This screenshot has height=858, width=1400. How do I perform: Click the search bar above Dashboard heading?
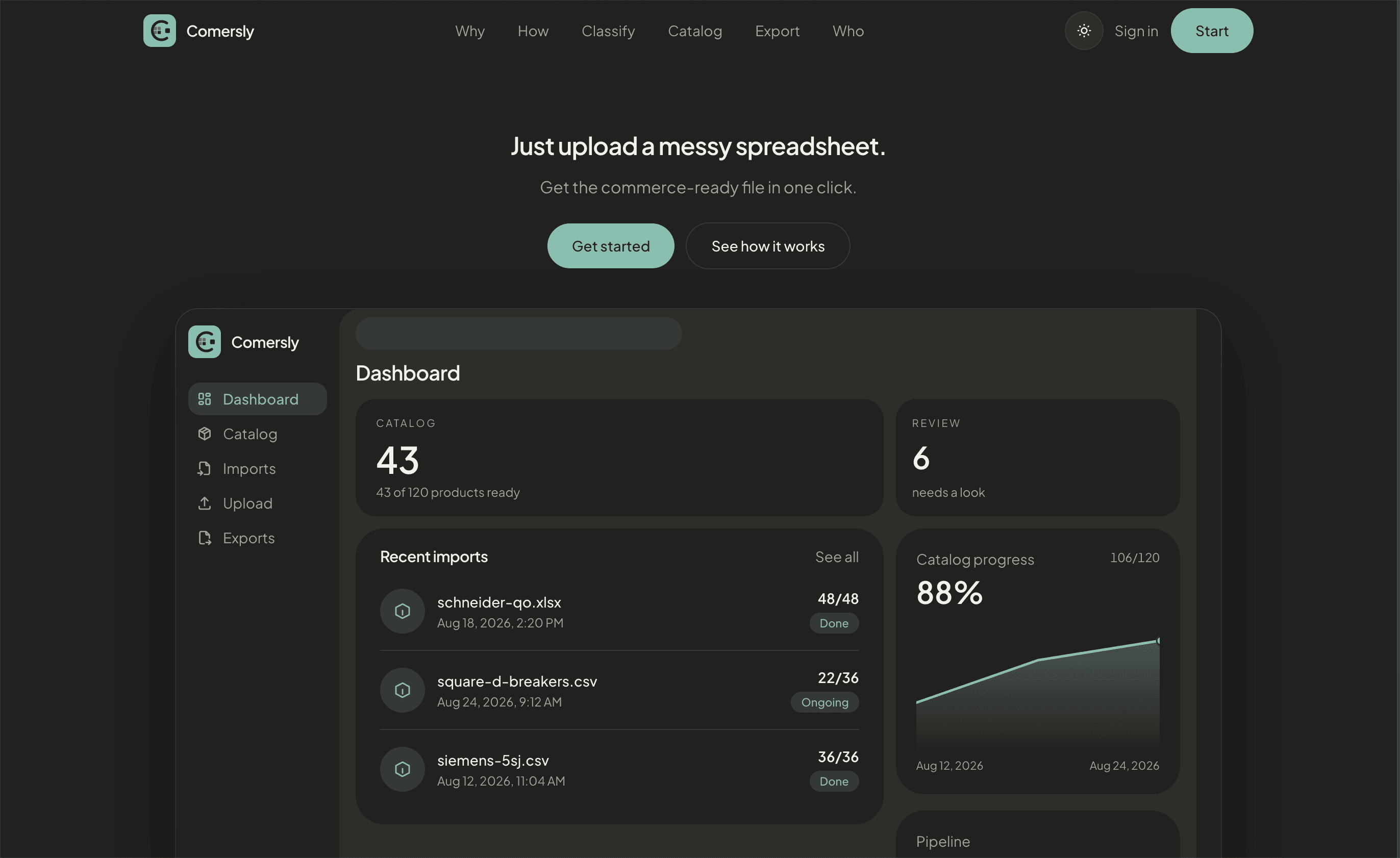[x=518, y=334]
